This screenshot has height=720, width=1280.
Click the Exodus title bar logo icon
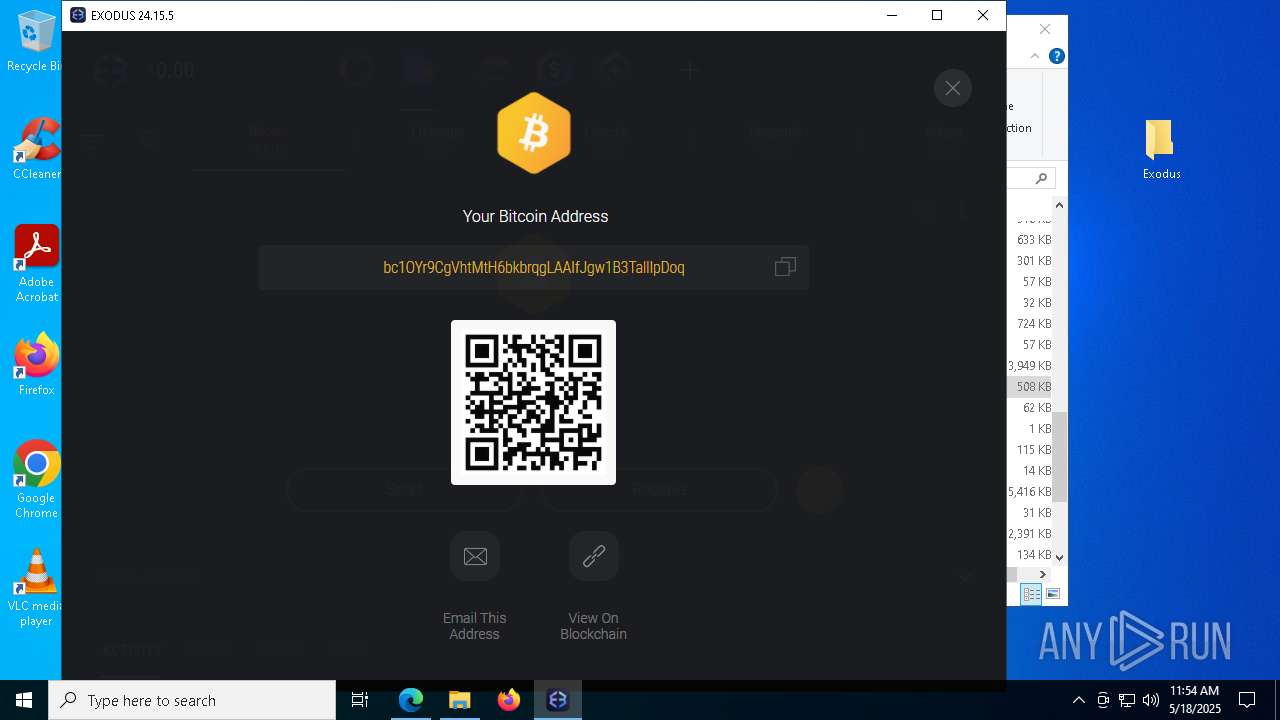(x=78, y=15)
